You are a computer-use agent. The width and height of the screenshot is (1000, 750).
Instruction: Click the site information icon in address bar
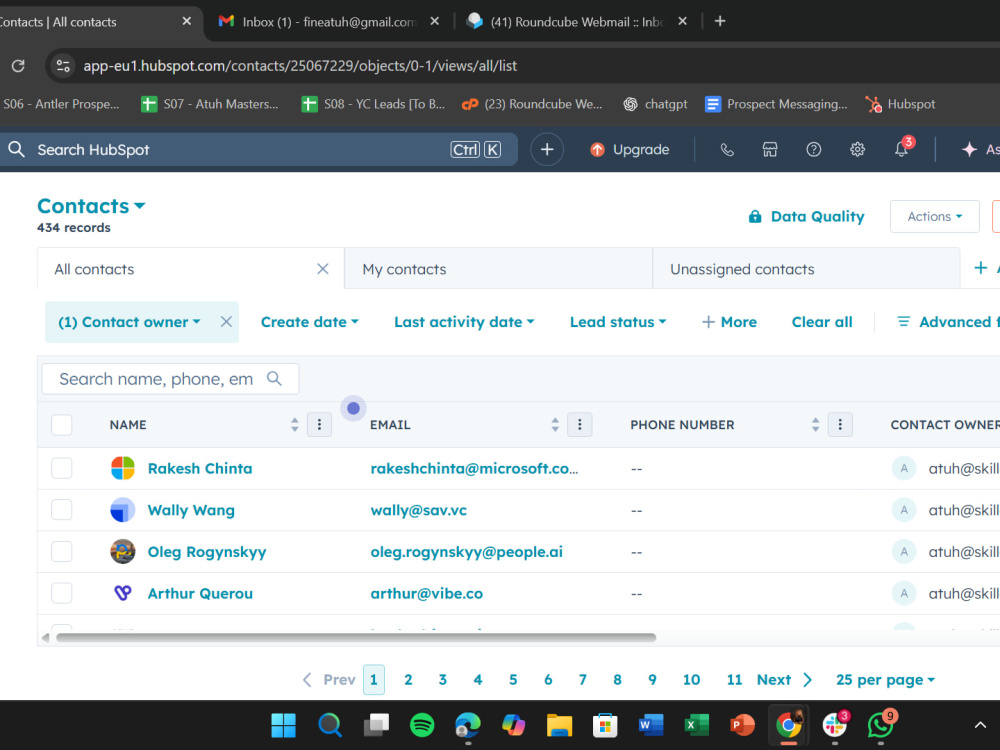point(62,65)
